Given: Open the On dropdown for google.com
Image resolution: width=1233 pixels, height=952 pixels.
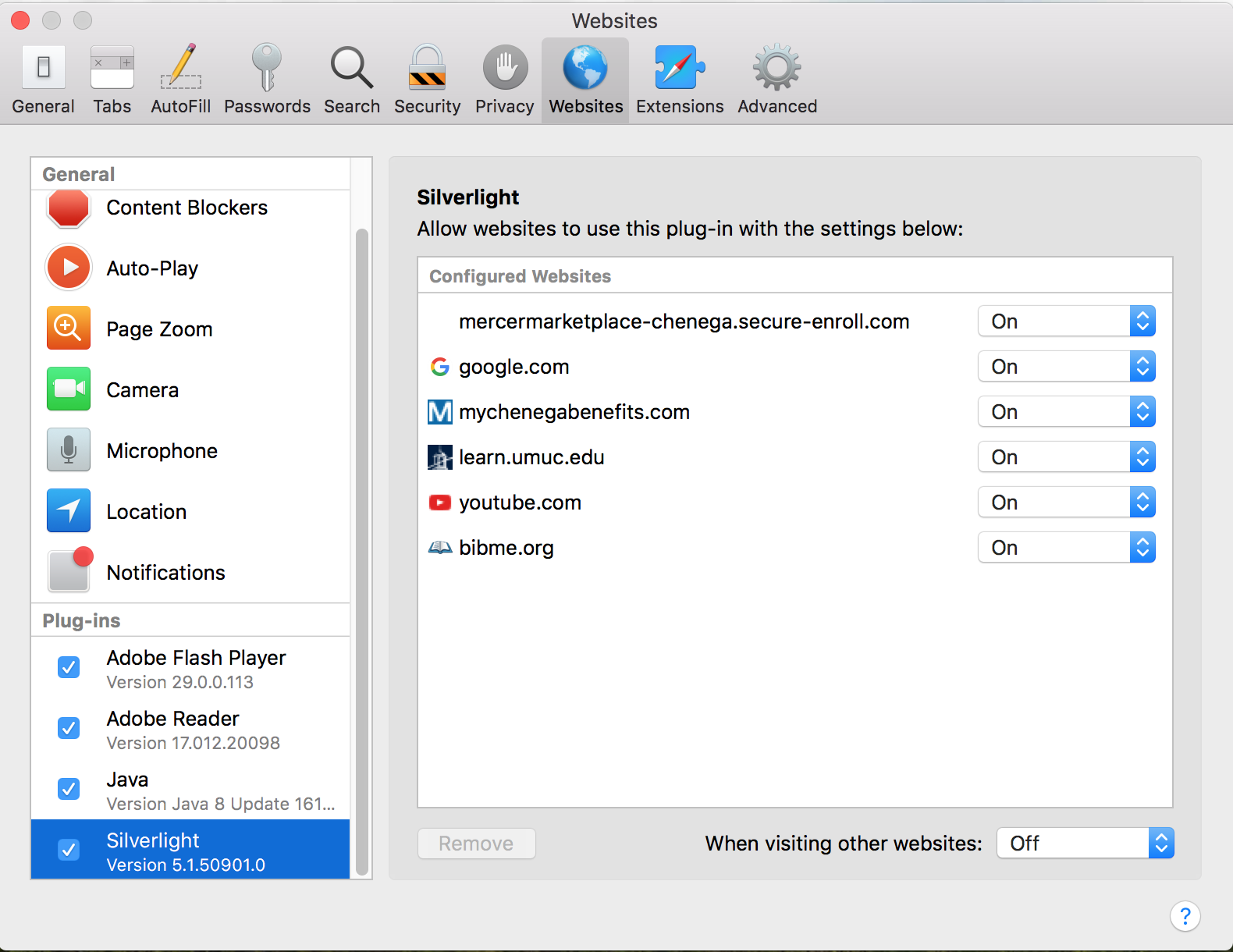Looking at the screenshot, I should click(x=1067, y=367).
